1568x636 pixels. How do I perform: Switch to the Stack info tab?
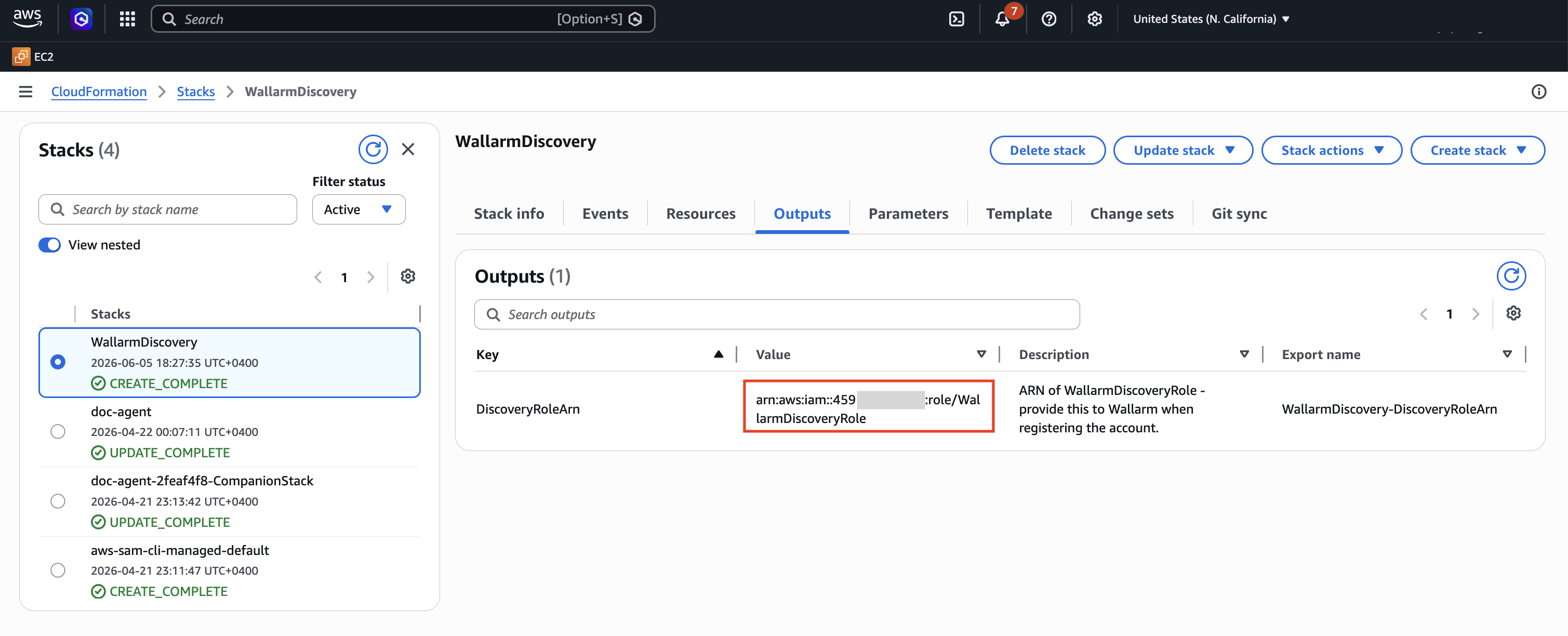[x=509, y=214]
